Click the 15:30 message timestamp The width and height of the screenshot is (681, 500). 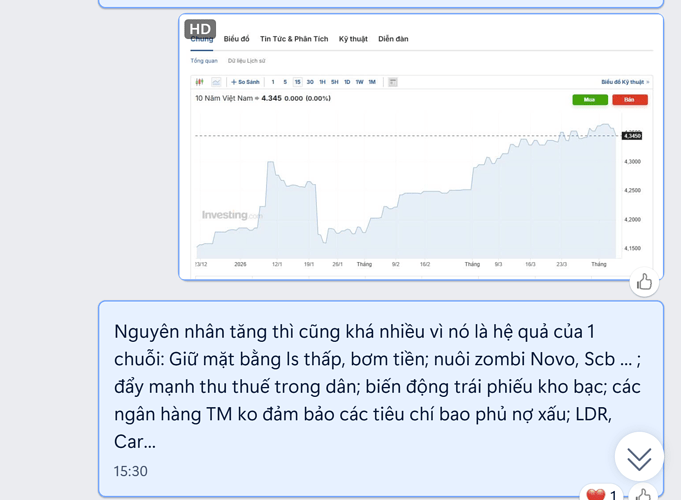click(131, 471)
